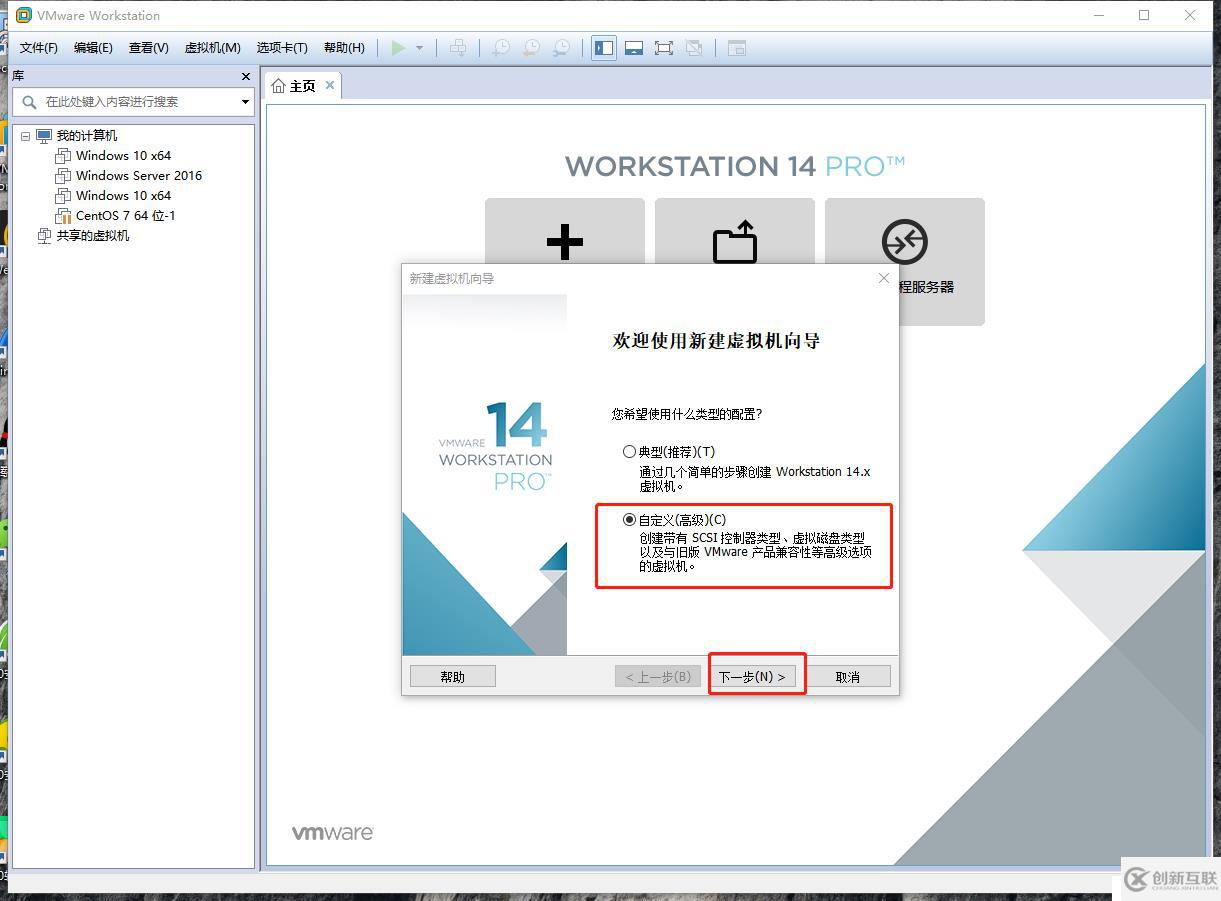Image resolution: width=1221 pixels, height=901 pixels.
Task: Open the 虚拟机(M) menu
Action: coord(213,48)
